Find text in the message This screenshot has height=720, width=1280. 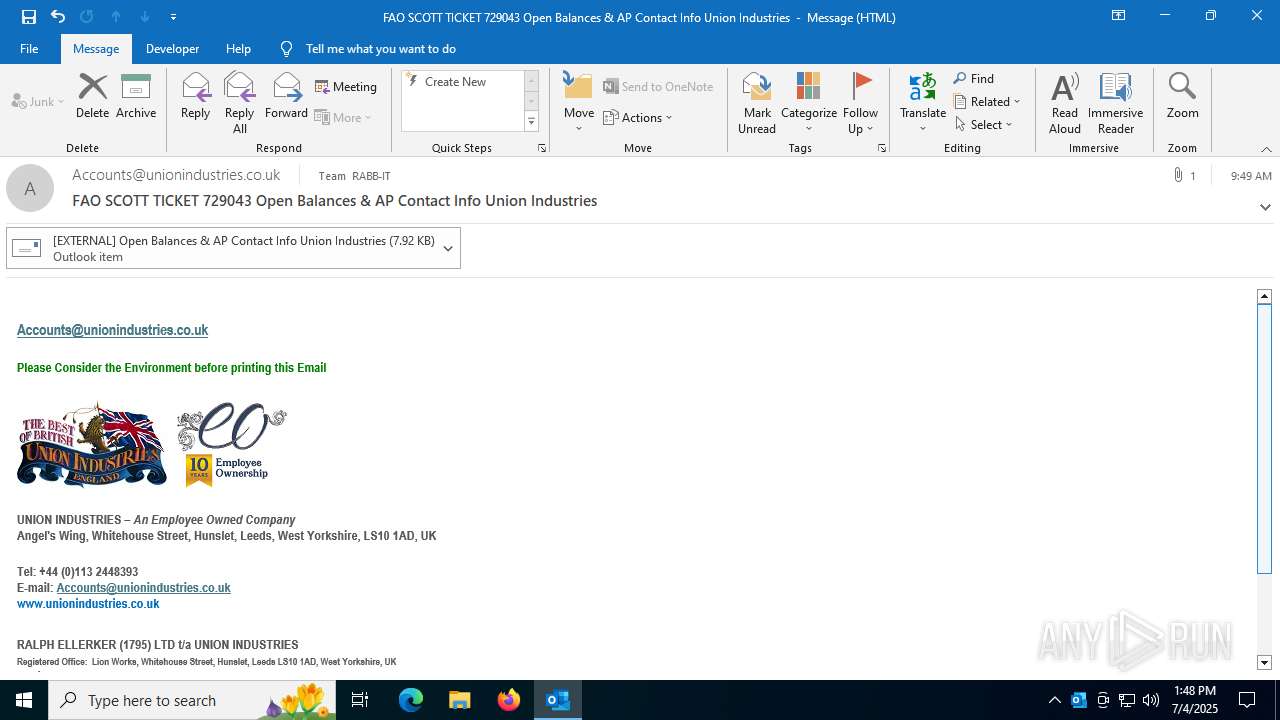tap(974, 79)
